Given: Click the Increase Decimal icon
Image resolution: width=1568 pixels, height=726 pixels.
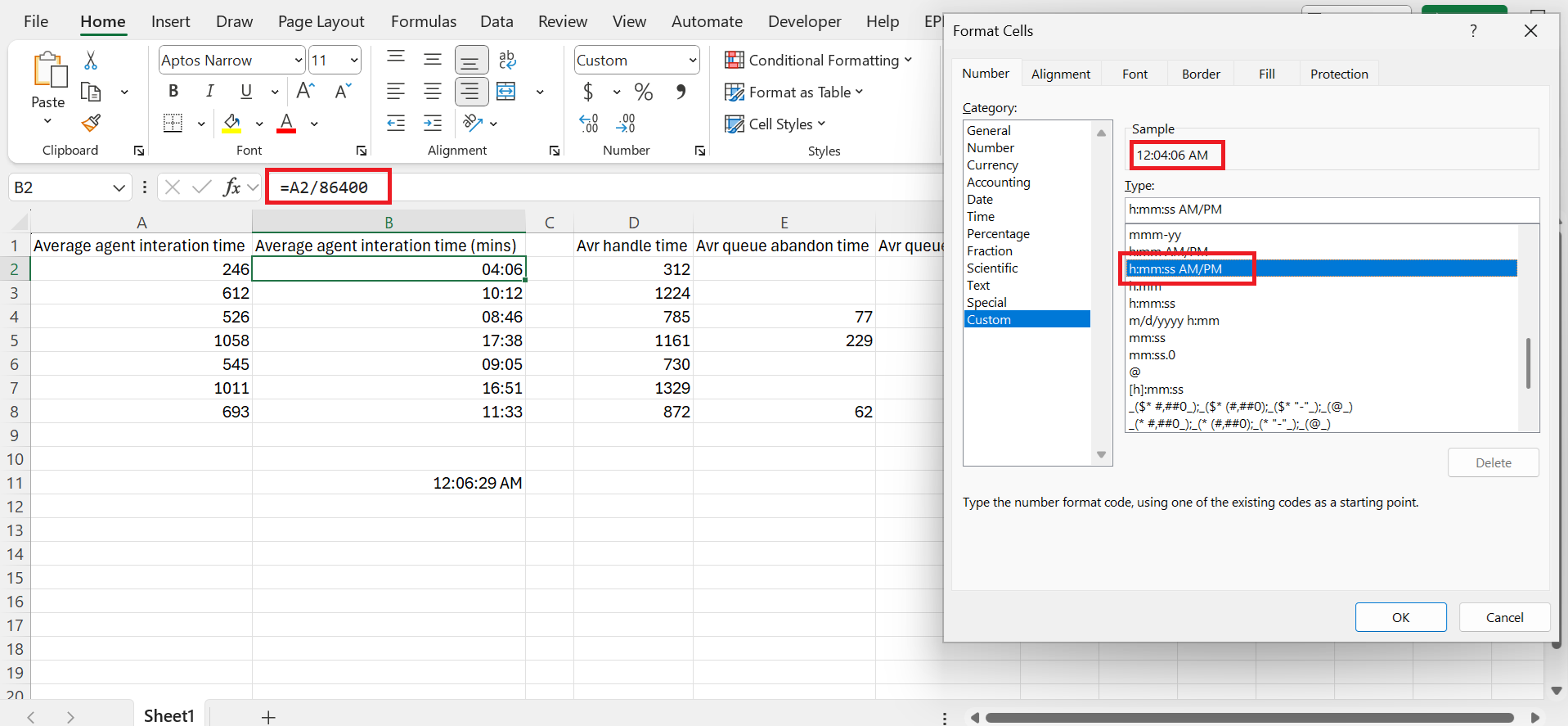Looking at the screenshot, I should [x=589, y=124].
